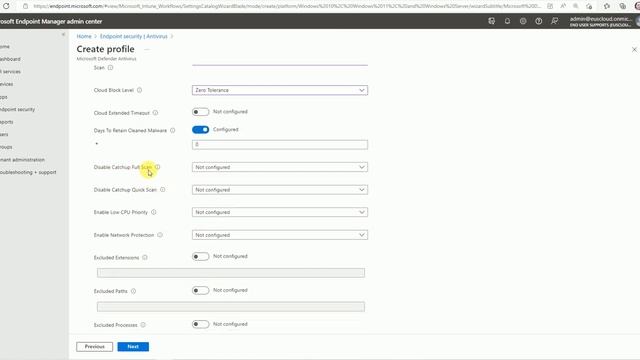
Task: Show info for Enable Low CPU Priority
Action: tap(154, 212)
